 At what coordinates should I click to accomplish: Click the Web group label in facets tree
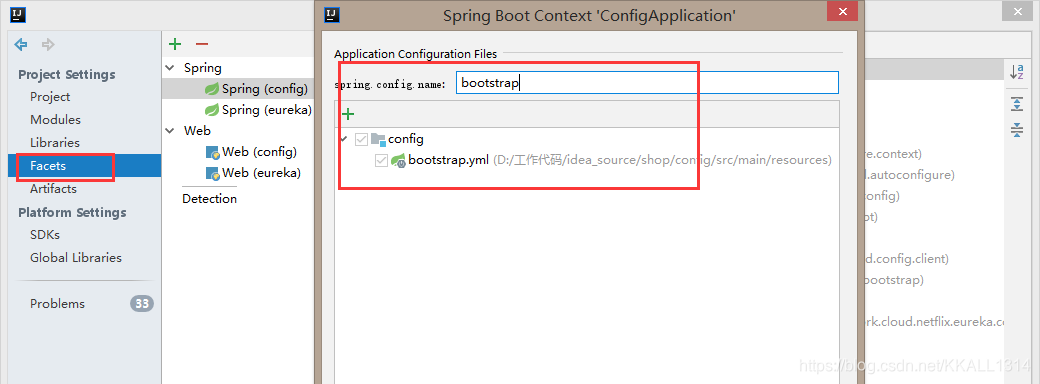[197, 131]
